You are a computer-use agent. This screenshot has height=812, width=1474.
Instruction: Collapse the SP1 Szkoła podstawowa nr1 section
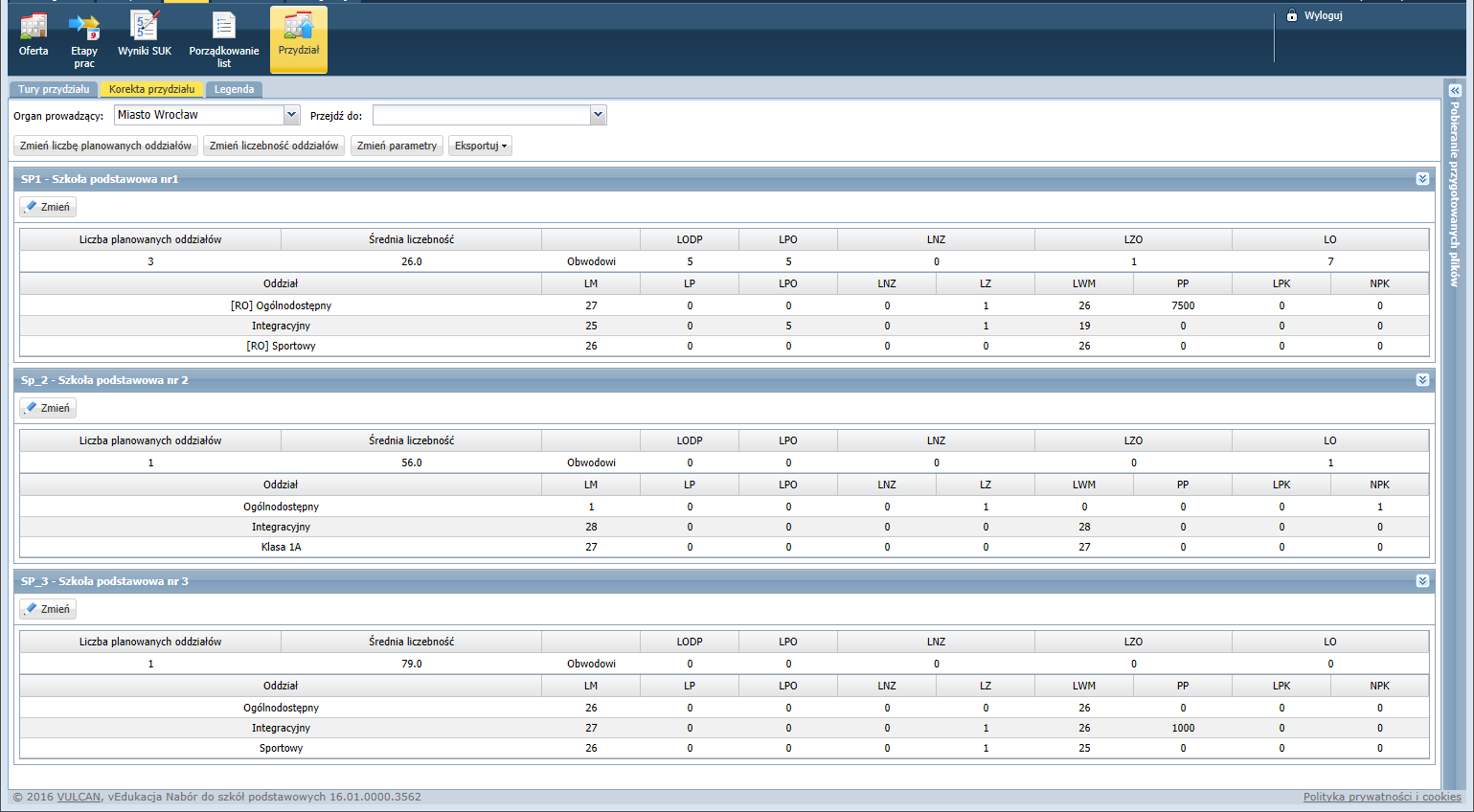tap(1422, 179)
